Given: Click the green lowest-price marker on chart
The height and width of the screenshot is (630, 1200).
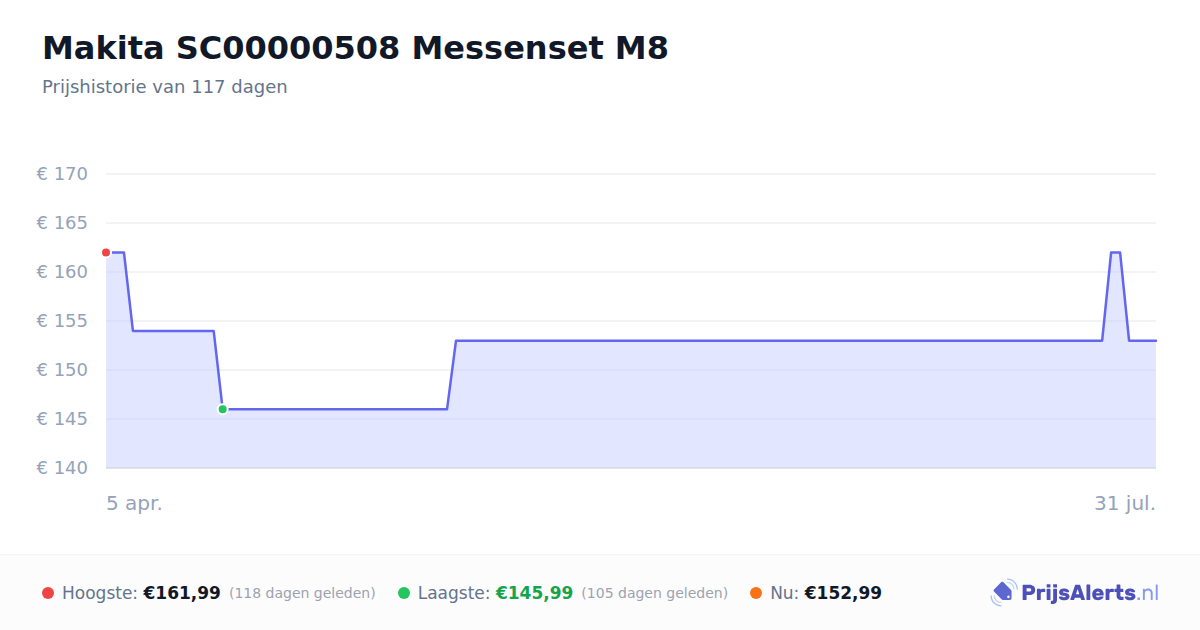Looking at the screenshot, I should coord(222,409).
